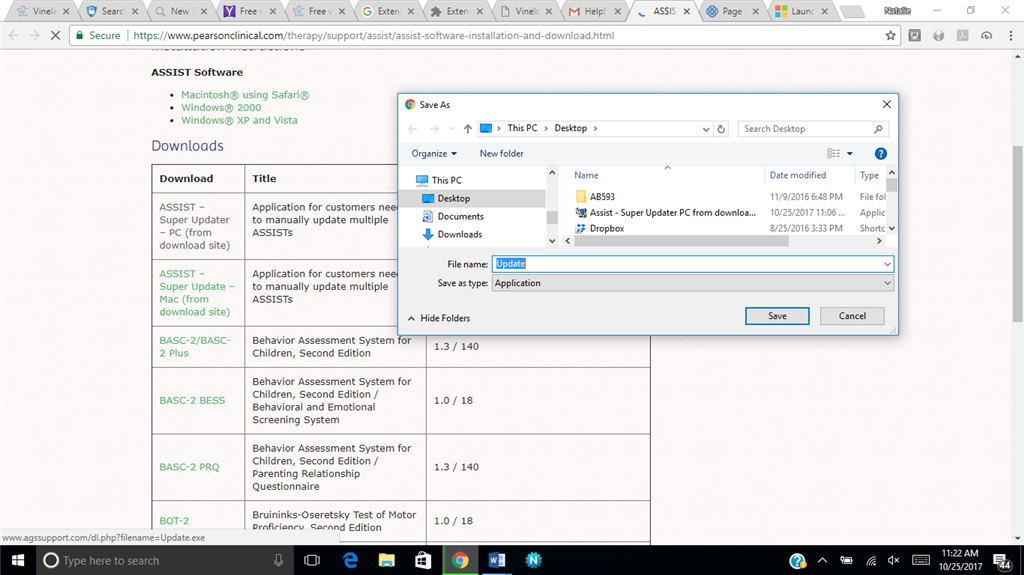Select Desktop in the navigation tree
The width and height of the screenshot is (1024, 575).
(453, 199)
